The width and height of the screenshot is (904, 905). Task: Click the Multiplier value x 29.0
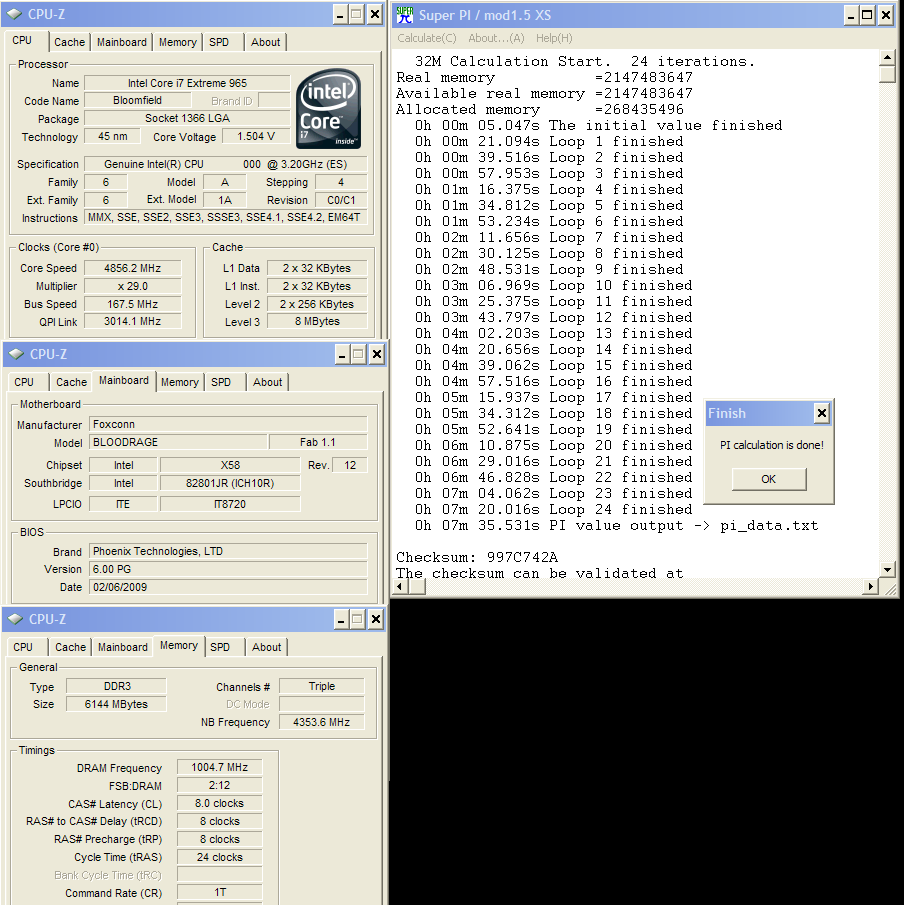click(132, 286)
